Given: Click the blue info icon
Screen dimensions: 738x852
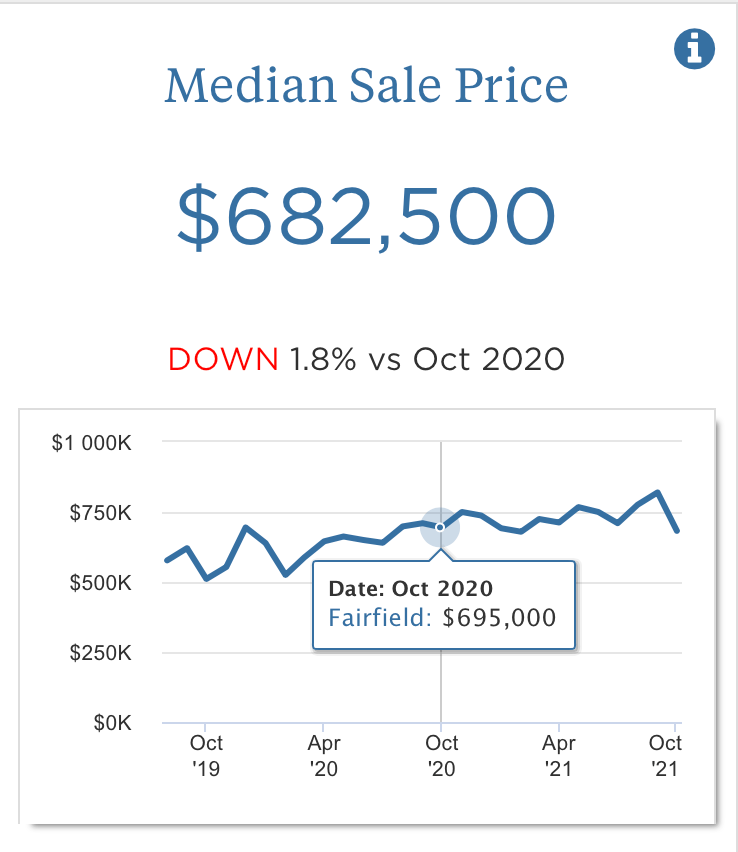Looking at the screenshot, I should point(694,49).
